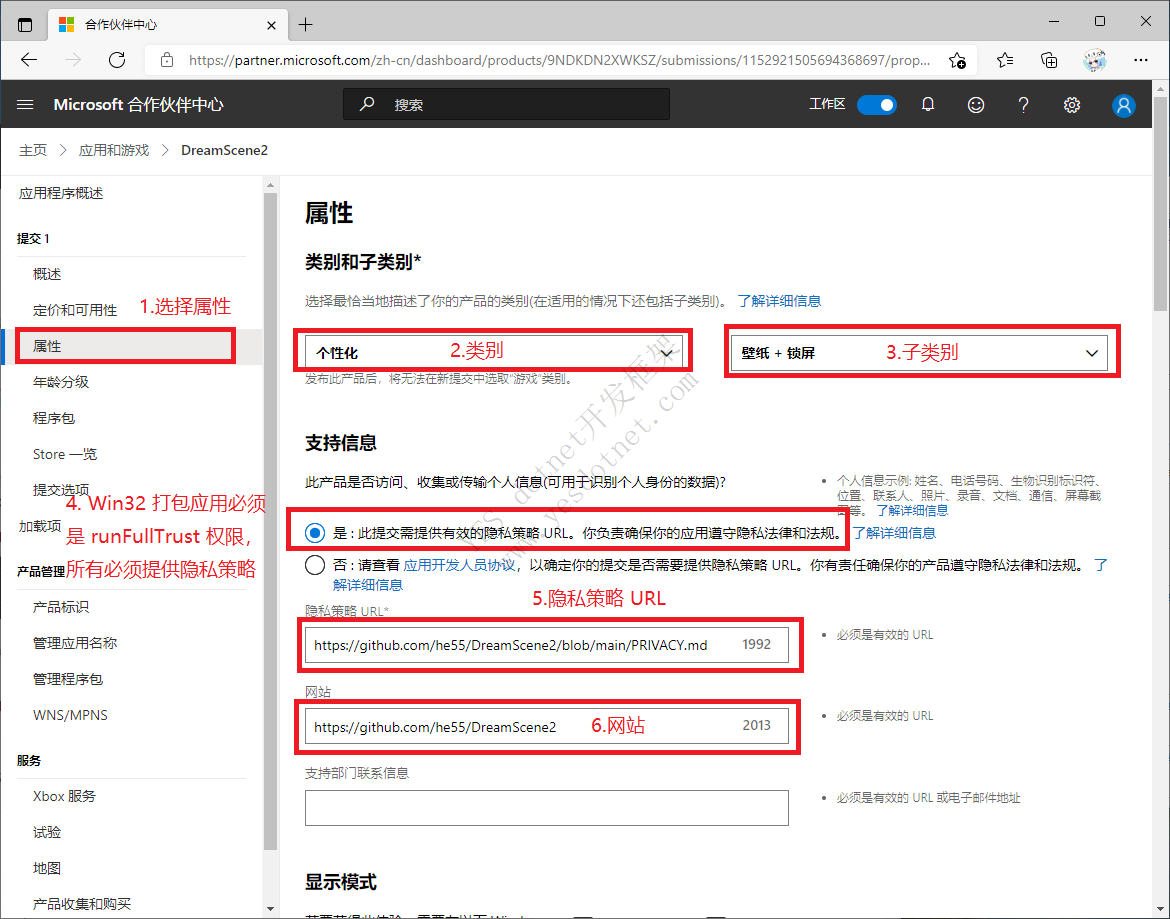Click the browser address bar URL
The image size is (1170, 919).
click(x=560, y=60)
